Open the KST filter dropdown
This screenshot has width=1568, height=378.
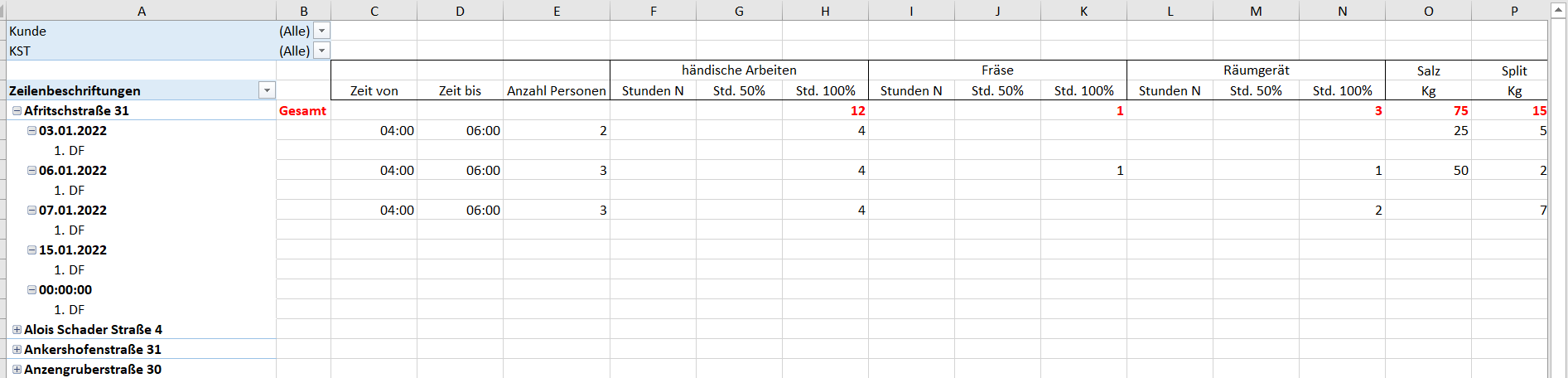pos(322,51)
